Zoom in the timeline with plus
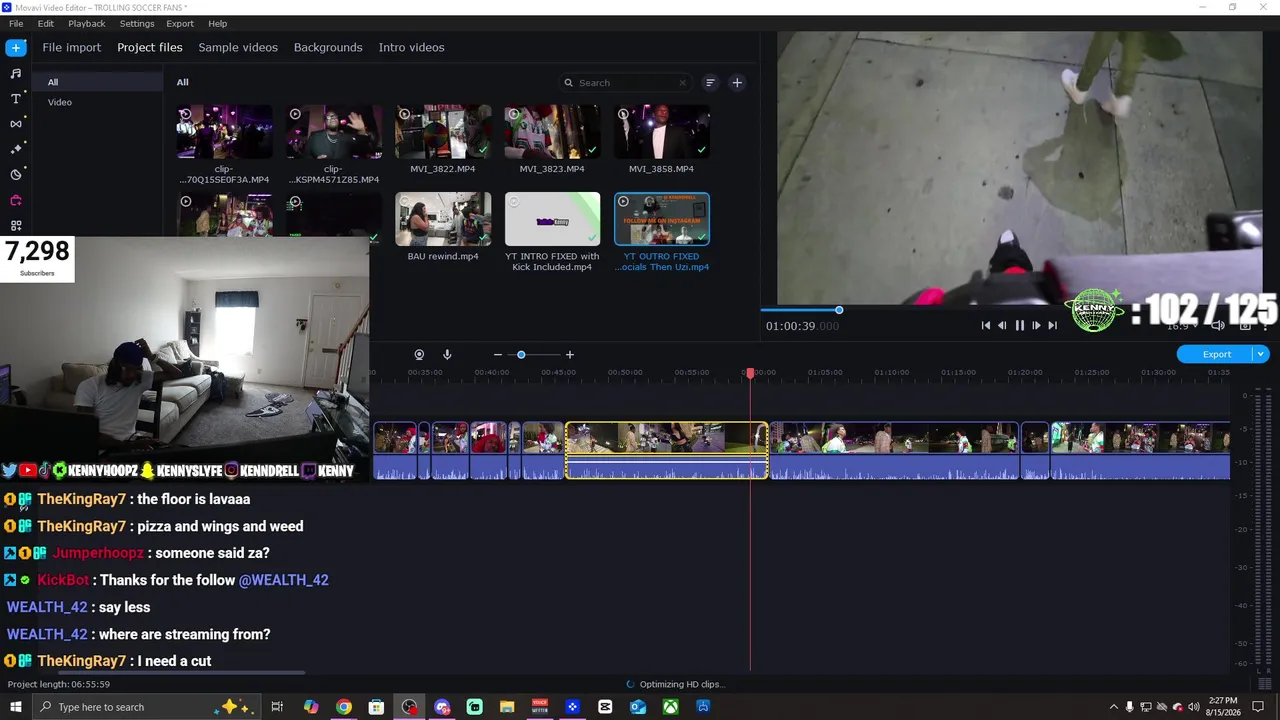Viewport: 1280px width, 720px height. [x=570, y=355]
